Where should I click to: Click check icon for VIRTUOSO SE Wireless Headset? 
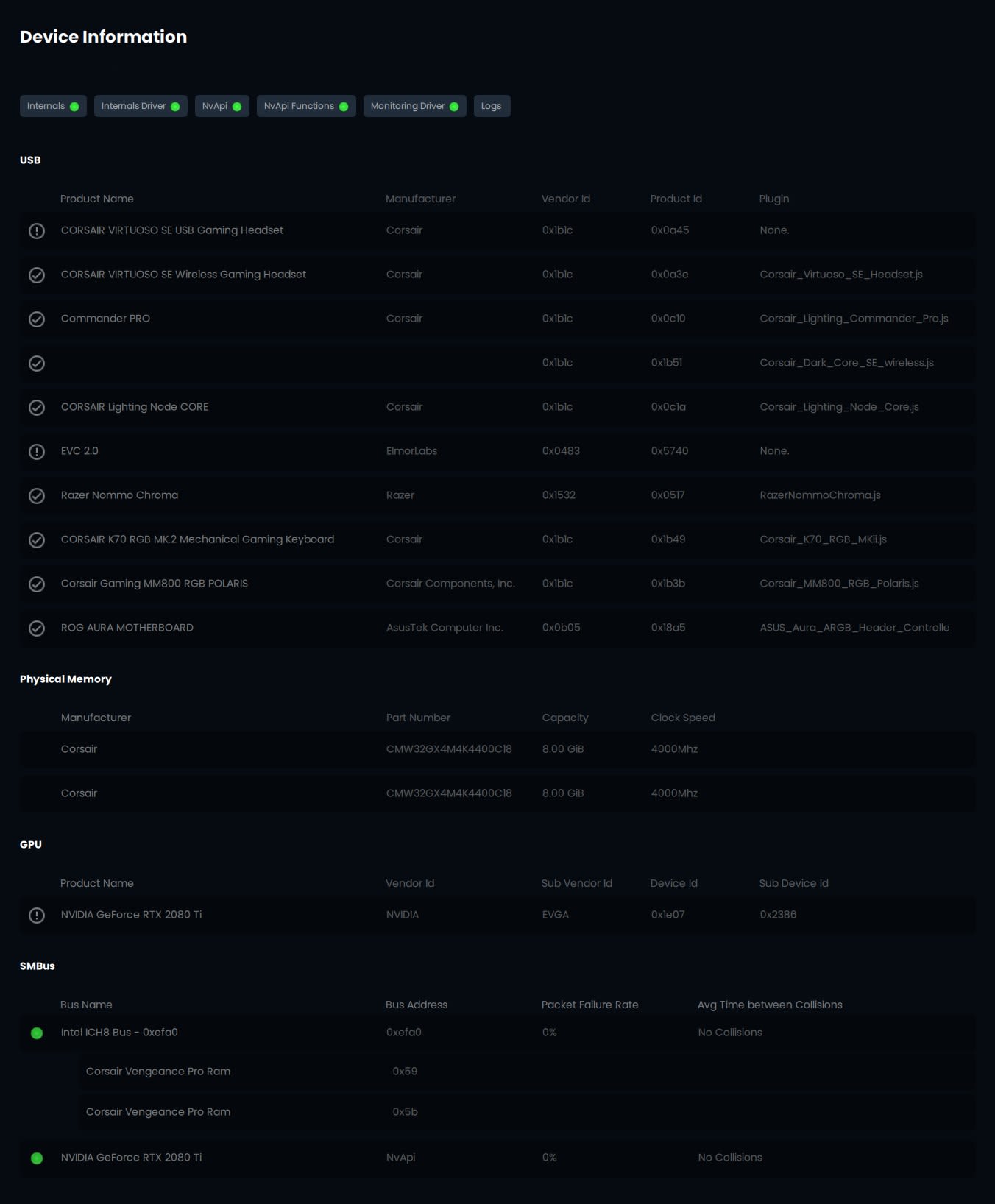[x=37, y=275]
